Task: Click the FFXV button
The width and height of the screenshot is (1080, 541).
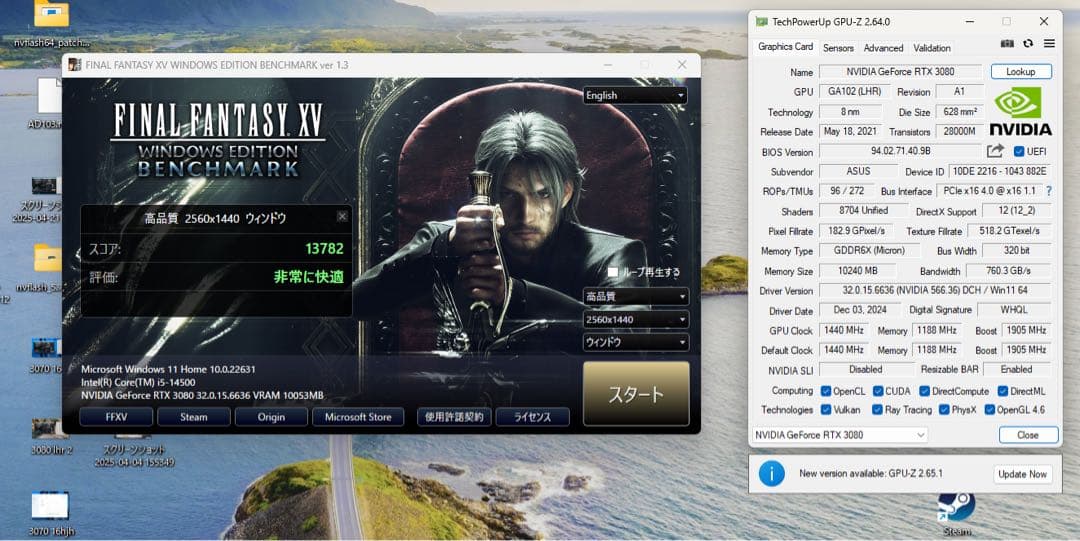Action: [116, 417]
